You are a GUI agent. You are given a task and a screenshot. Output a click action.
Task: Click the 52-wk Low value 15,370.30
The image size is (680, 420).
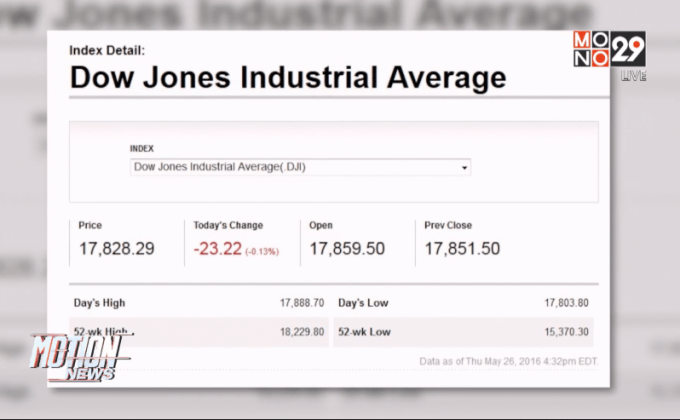tap(566, 331)
